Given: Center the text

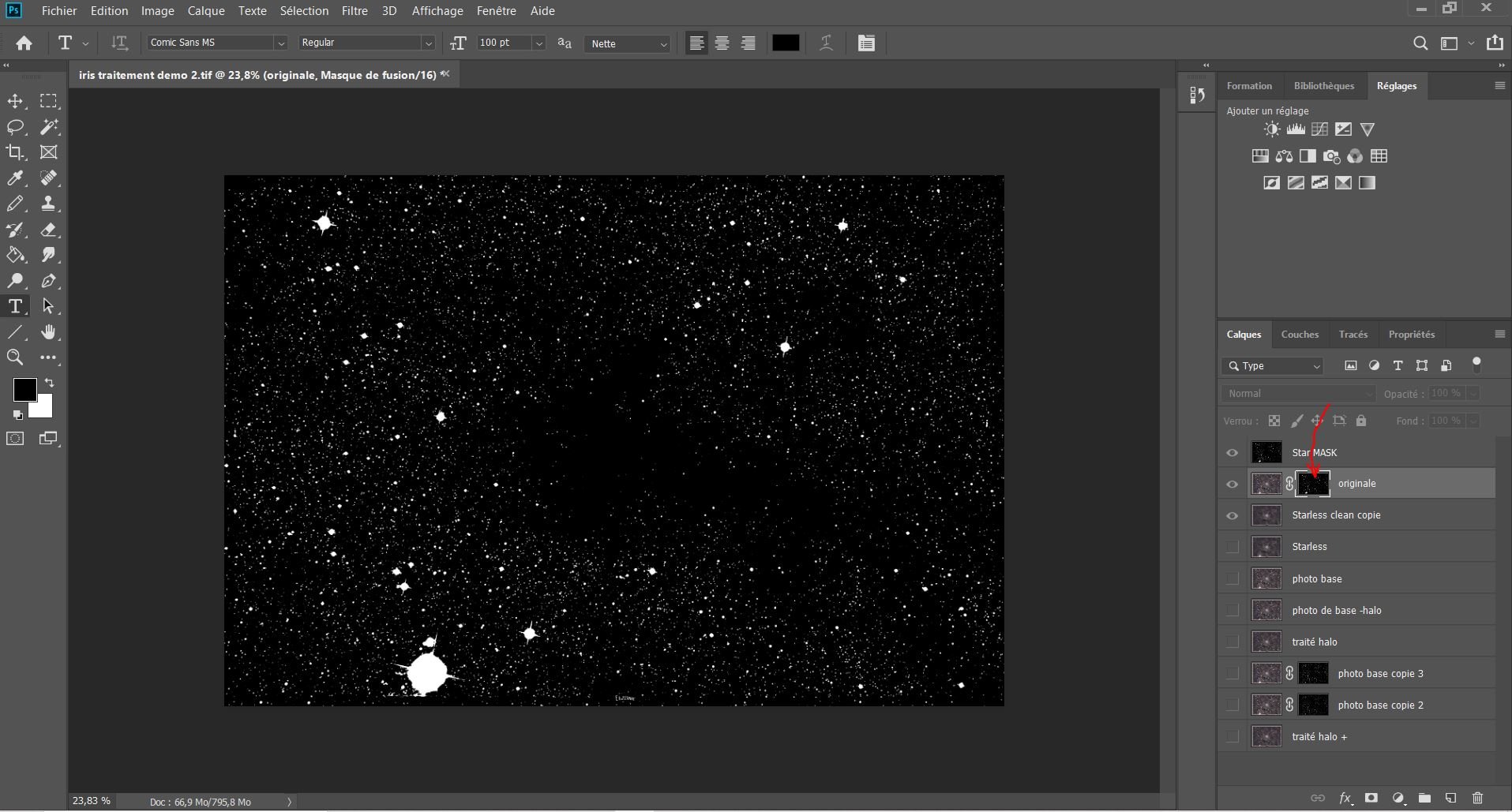Looking at the screenshot, I should pyautogui.click(x=722, y=43).
